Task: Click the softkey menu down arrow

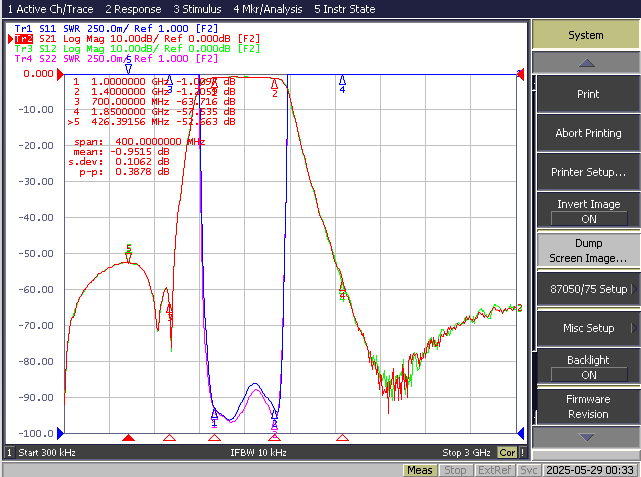Action: pos(586,437)
